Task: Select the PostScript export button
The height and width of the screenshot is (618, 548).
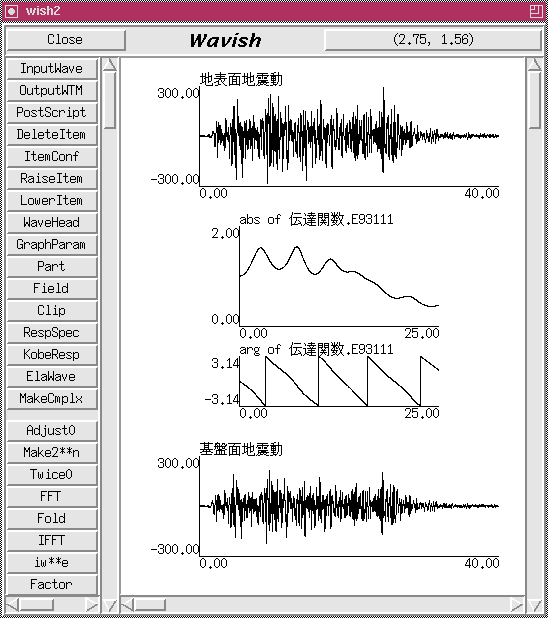Action: pyautogui.click(x=52, y=112)
